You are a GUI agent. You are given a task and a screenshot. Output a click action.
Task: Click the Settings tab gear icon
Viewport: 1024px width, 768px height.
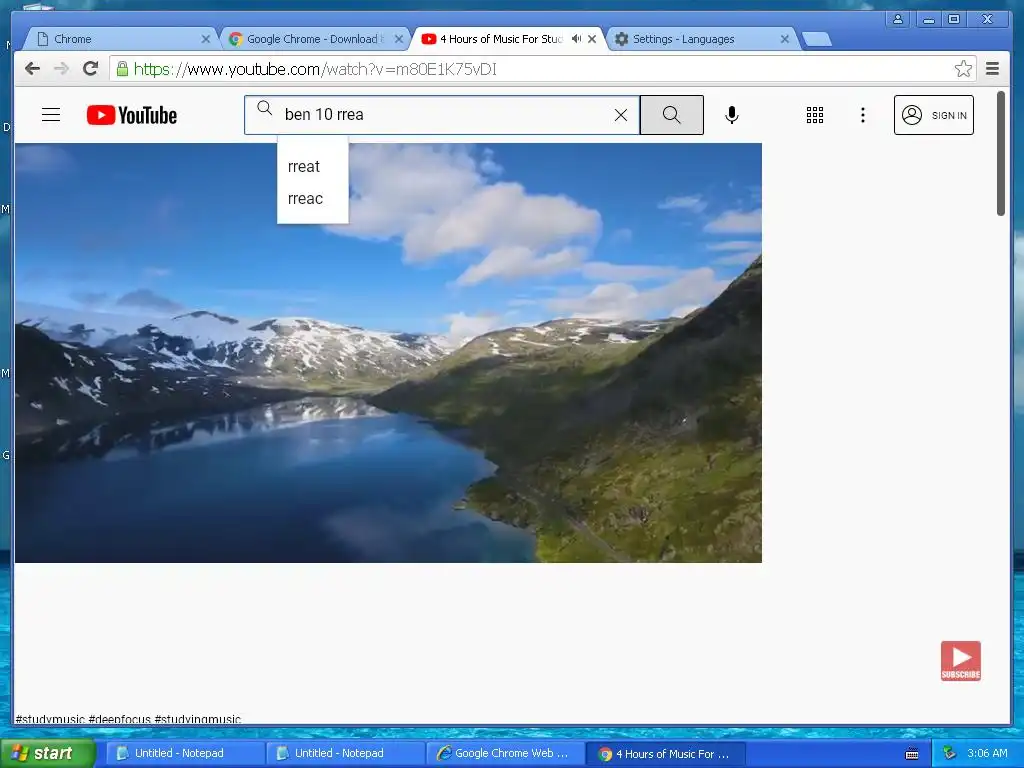(x=621, y=39)
